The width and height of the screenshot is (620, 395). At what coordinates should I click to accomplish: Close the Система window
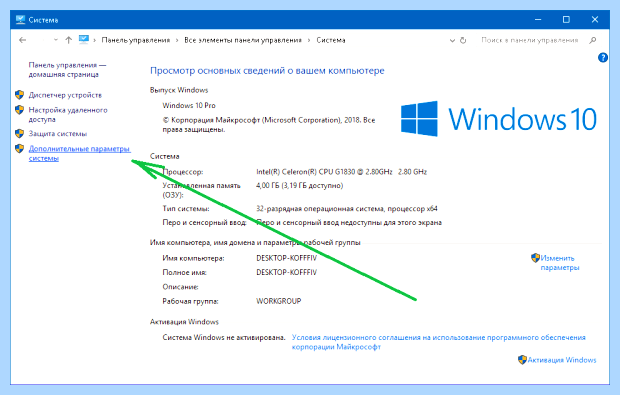click(x=595, y=19)
